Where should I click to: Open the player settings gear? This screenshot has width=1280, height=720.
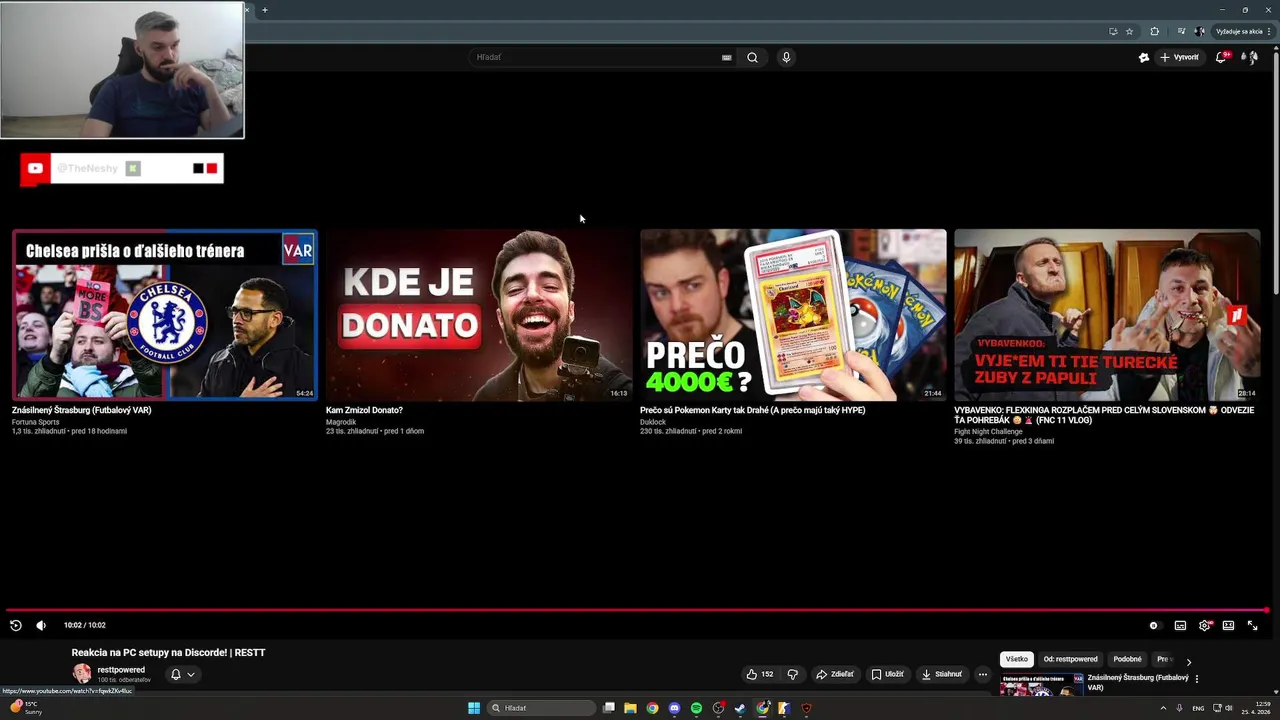1205,625
